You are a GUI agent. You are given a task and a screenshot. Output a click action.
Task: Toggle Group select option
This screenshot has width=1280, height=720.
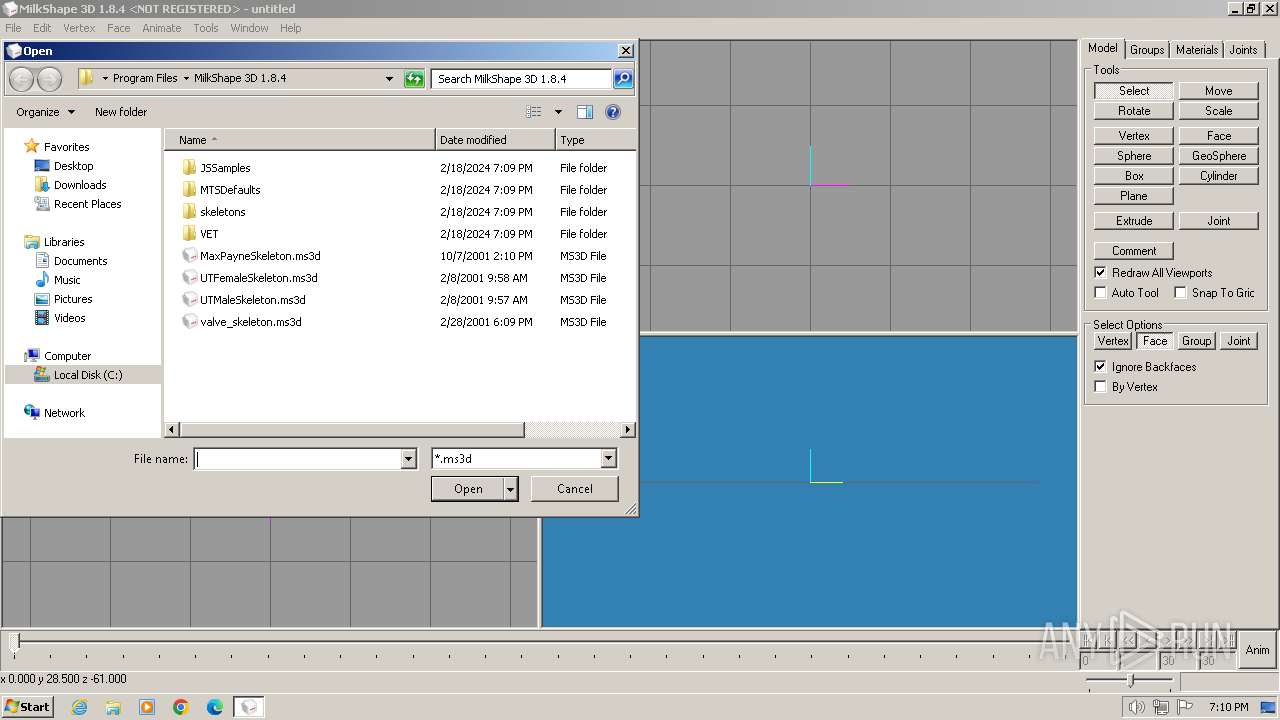[x=1196, y=341]
